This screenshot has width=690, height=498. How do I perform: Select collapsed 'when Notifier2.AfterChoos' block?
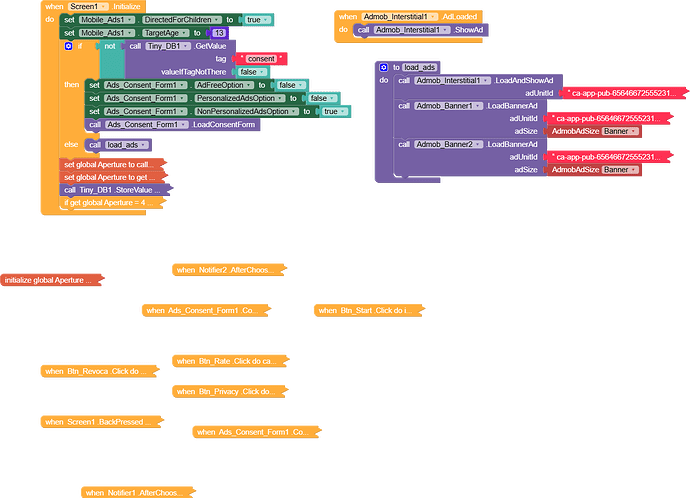[229, 270]
